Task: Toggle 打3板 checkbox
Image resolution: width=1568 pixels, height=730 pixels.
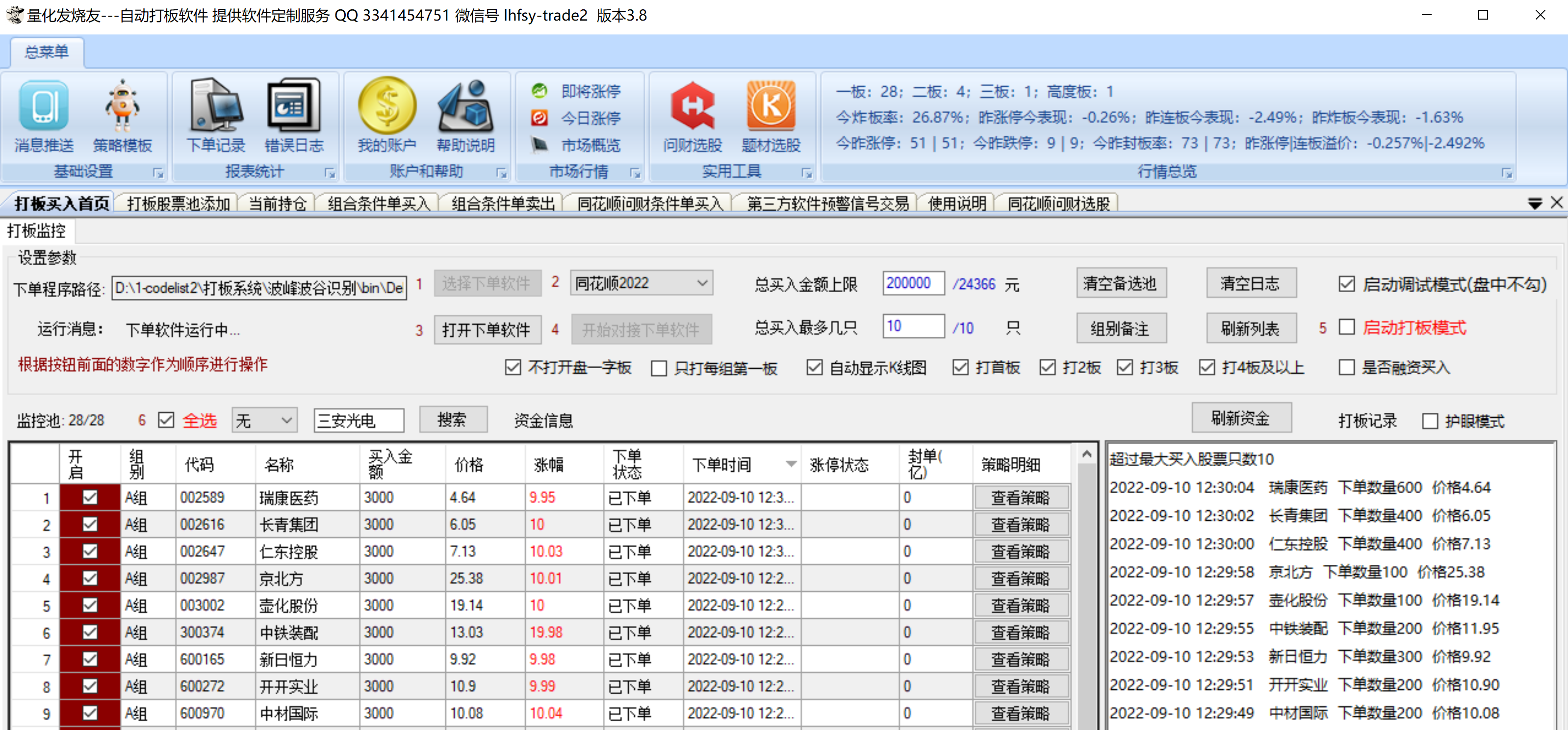Action: (x=1124, y=367)
